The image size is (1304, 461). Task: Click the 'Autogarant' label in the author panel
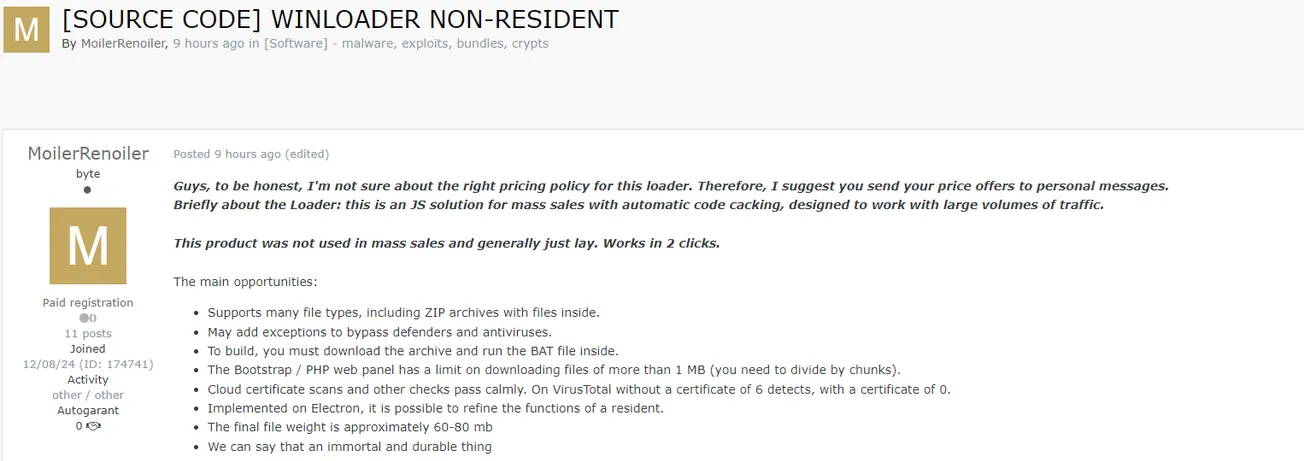[88, 410]
